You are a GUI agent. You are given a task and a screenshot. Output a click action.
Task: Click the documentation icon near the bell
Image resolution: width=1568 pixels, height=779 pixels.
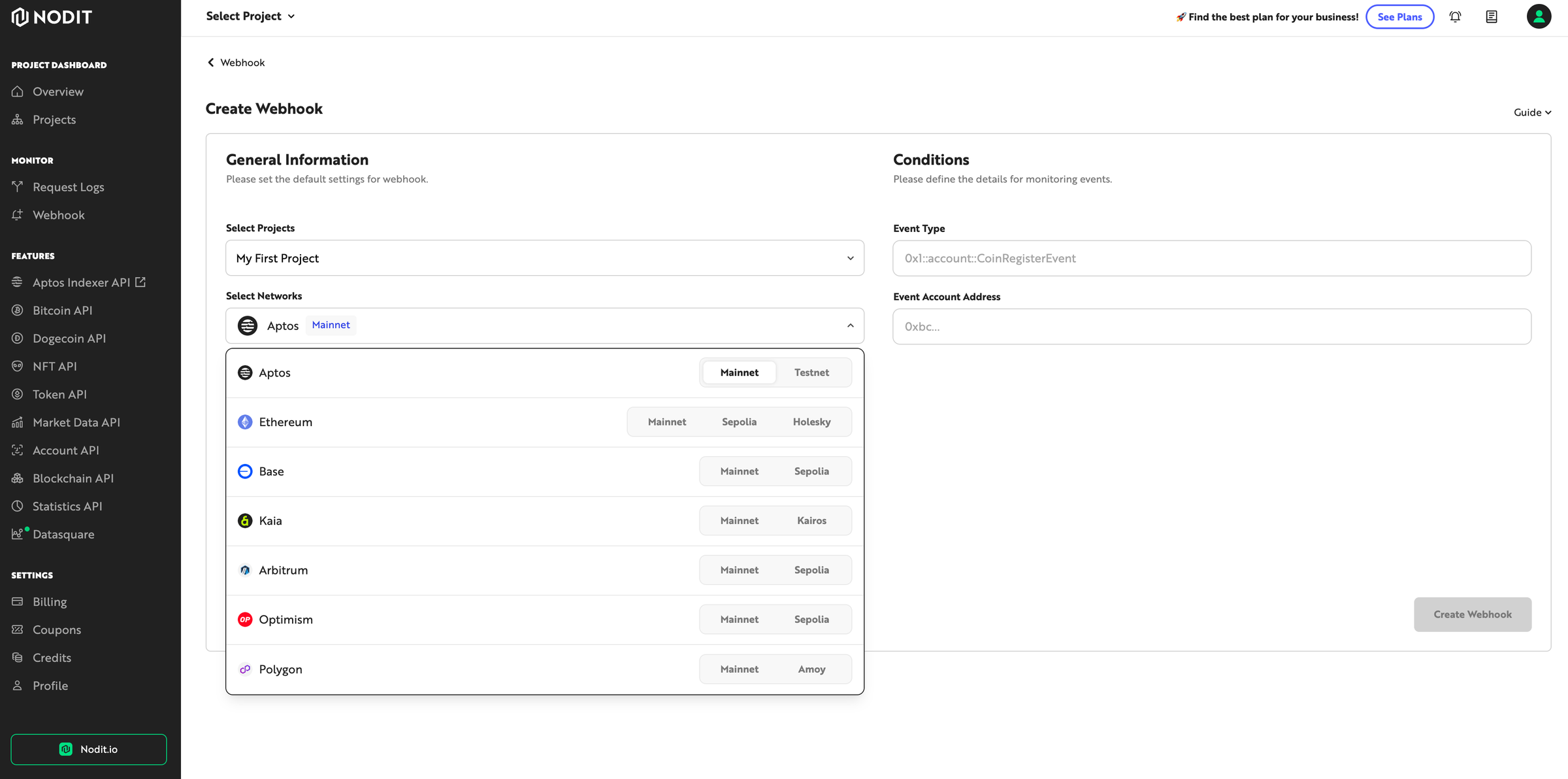coord(1492,16)
